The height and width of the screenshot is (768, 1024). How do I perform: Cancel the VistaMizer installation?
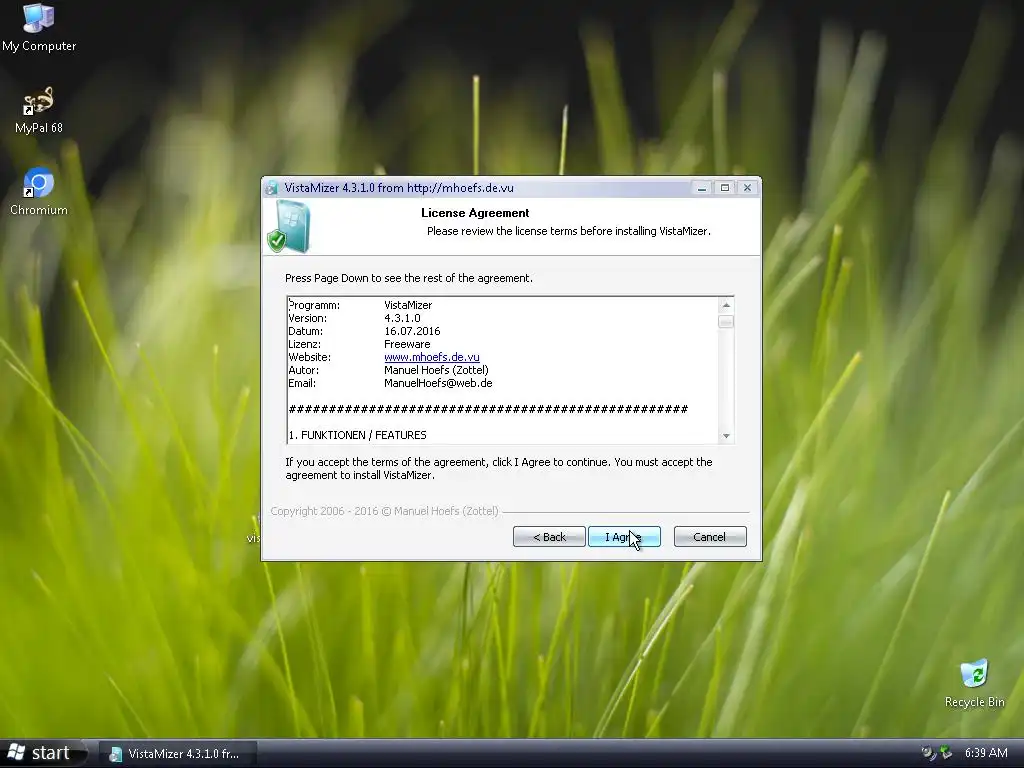710,537
